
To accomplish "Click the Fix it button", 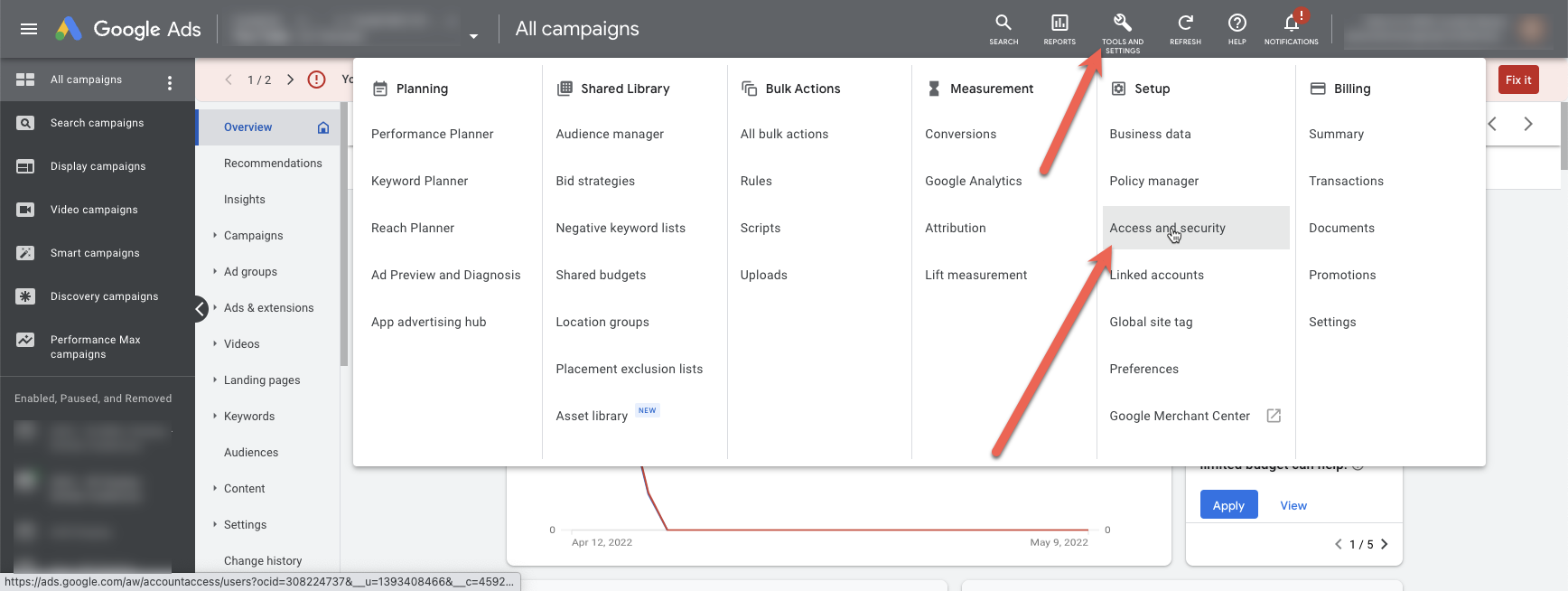I will [x=1518, y=80].
